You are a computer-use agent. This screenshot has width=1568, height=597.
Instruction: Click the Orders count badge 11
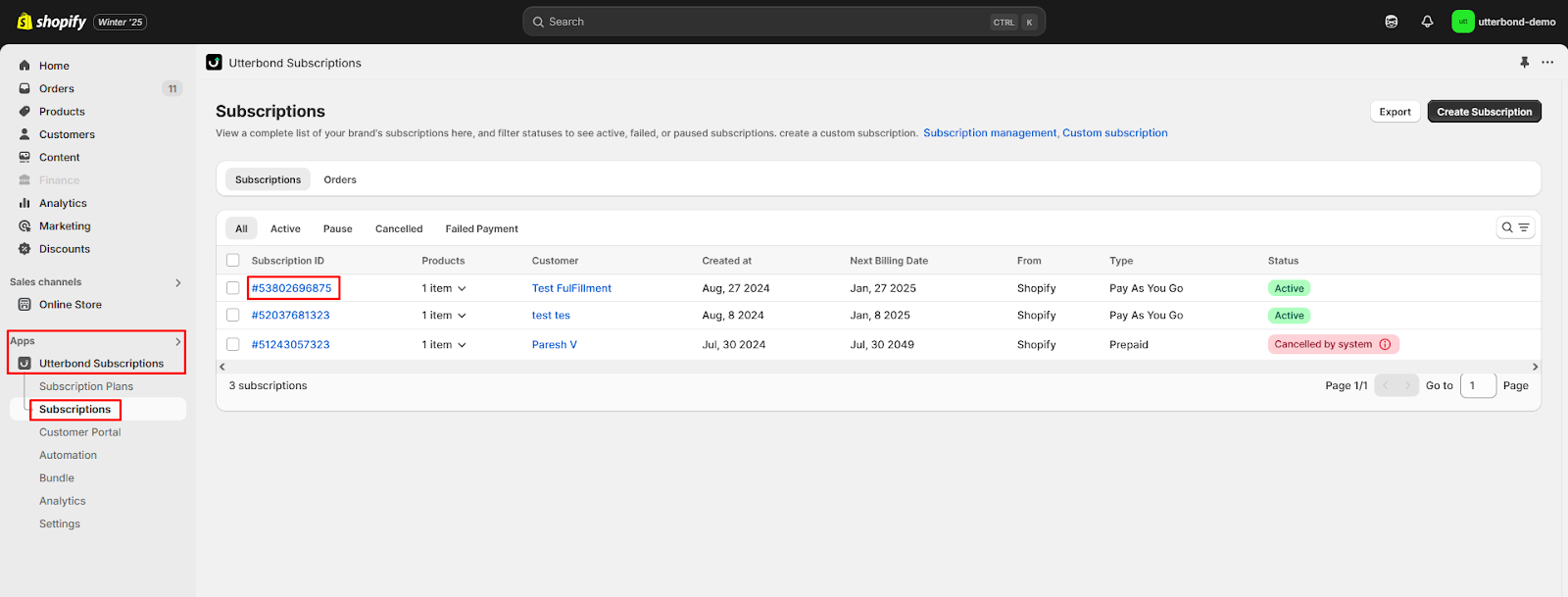pos(172,88)
